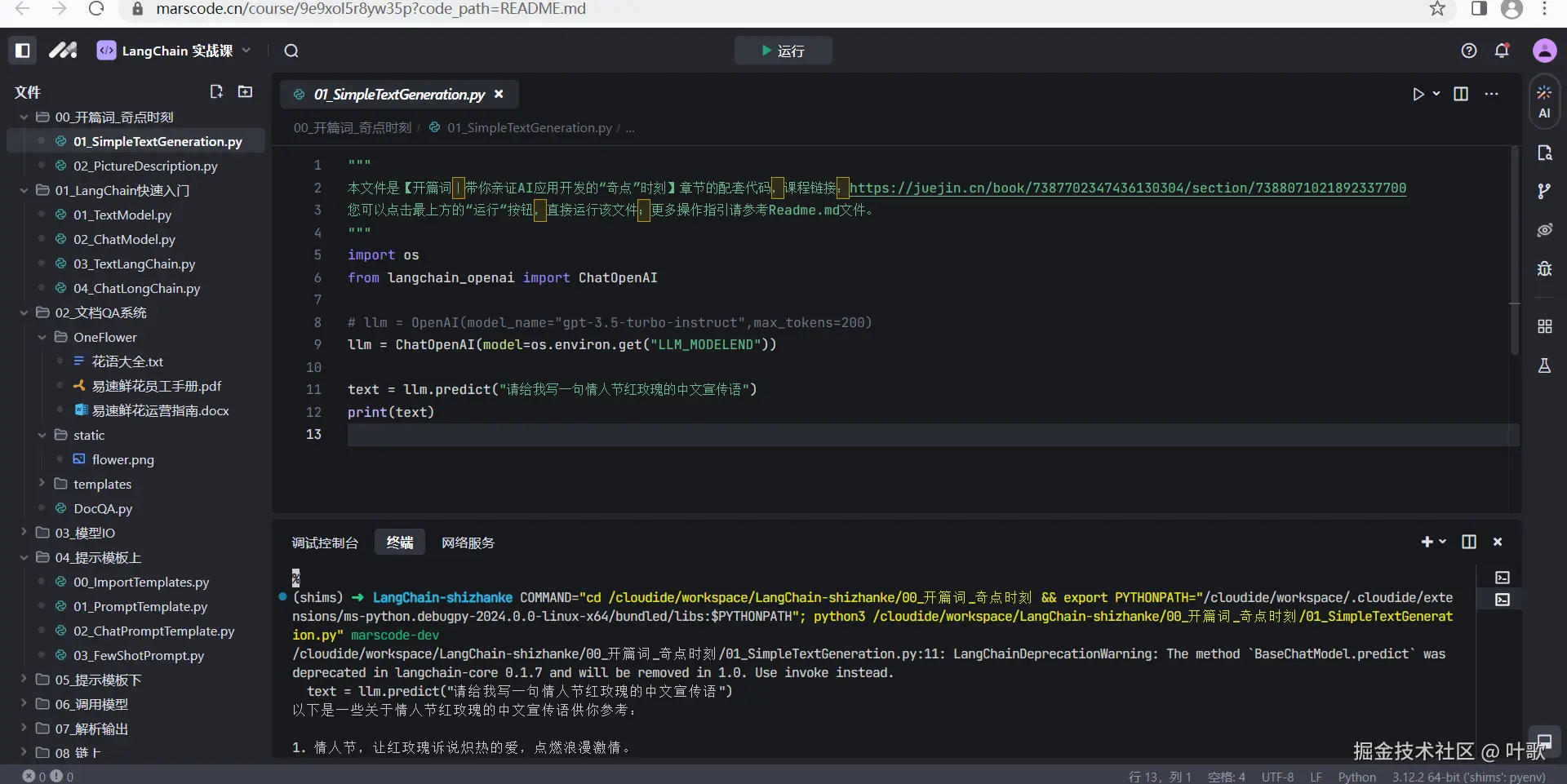Open the debug bug icon in sidebar

point(1544,268)
